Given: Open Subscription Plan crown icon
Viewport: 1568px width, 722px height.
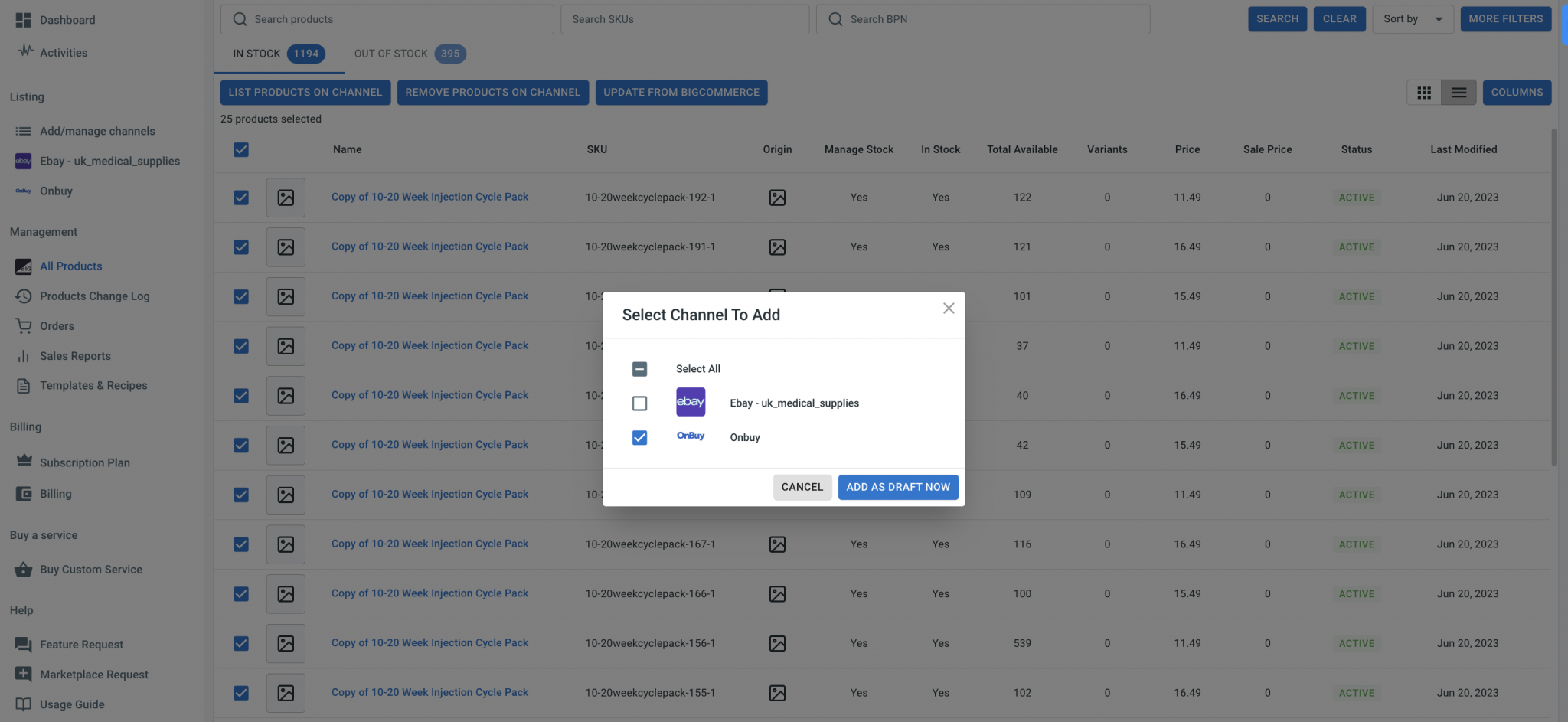Looking at the screenshot, I should pos(24,461).
